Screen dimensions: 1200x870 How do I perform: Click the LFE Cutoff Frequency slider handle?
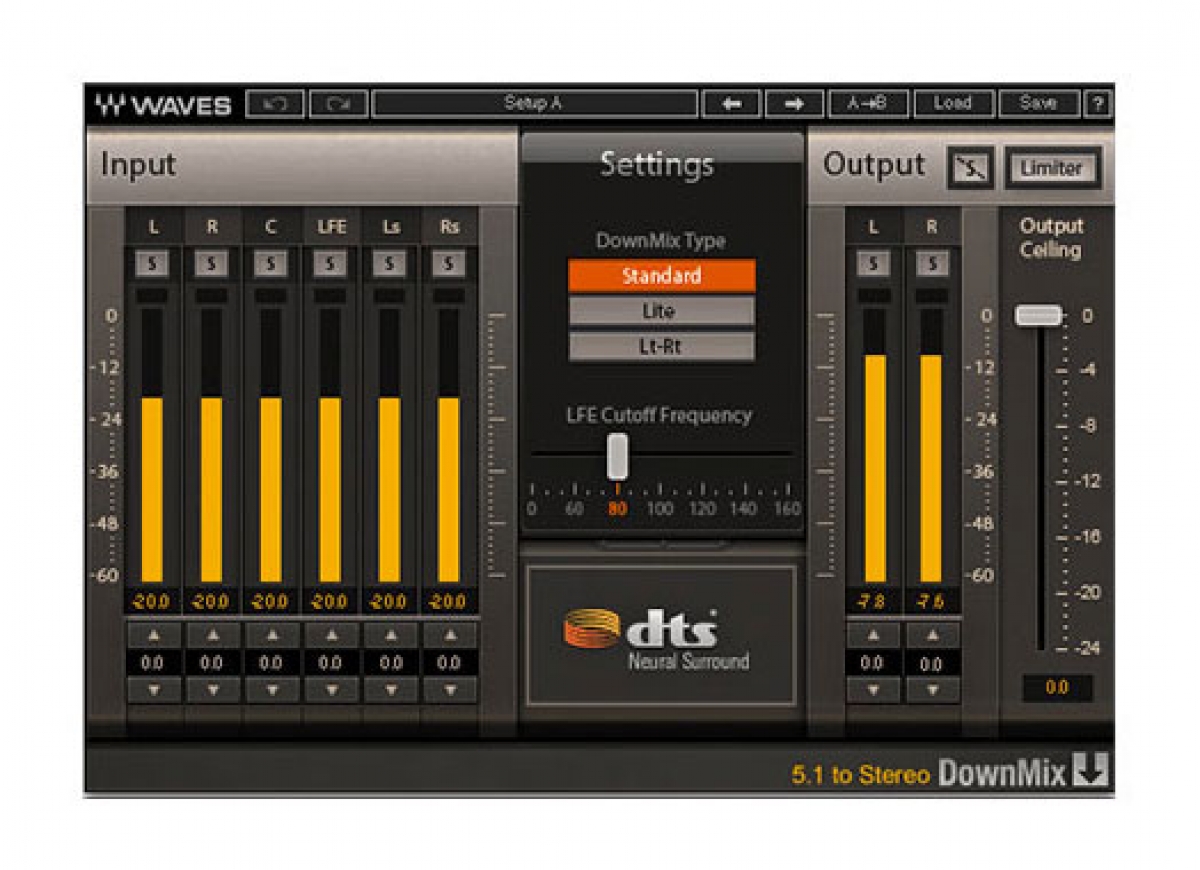(617, 455)
